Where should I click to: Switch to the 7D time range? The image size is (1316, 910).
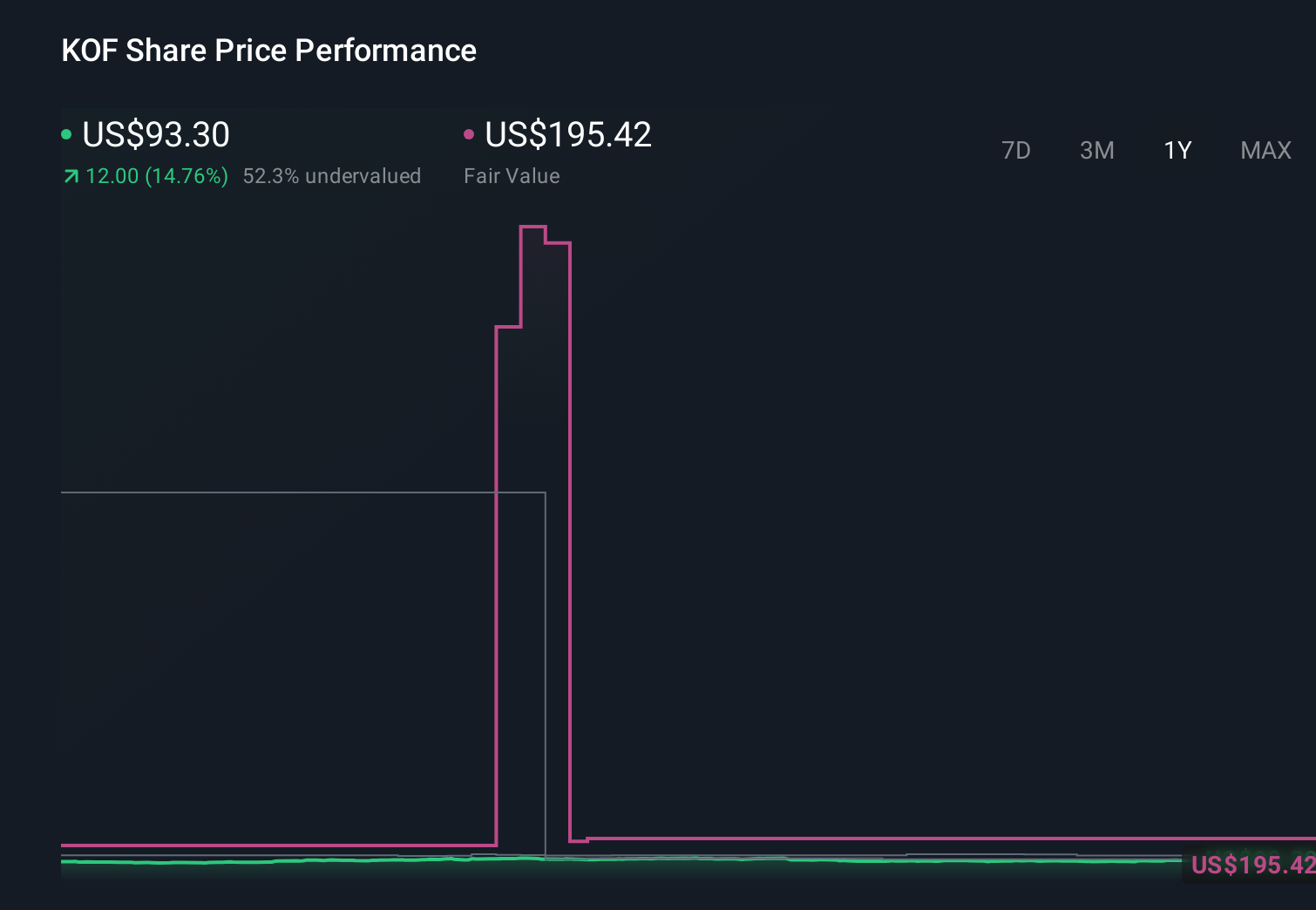tap(1016, 150)
